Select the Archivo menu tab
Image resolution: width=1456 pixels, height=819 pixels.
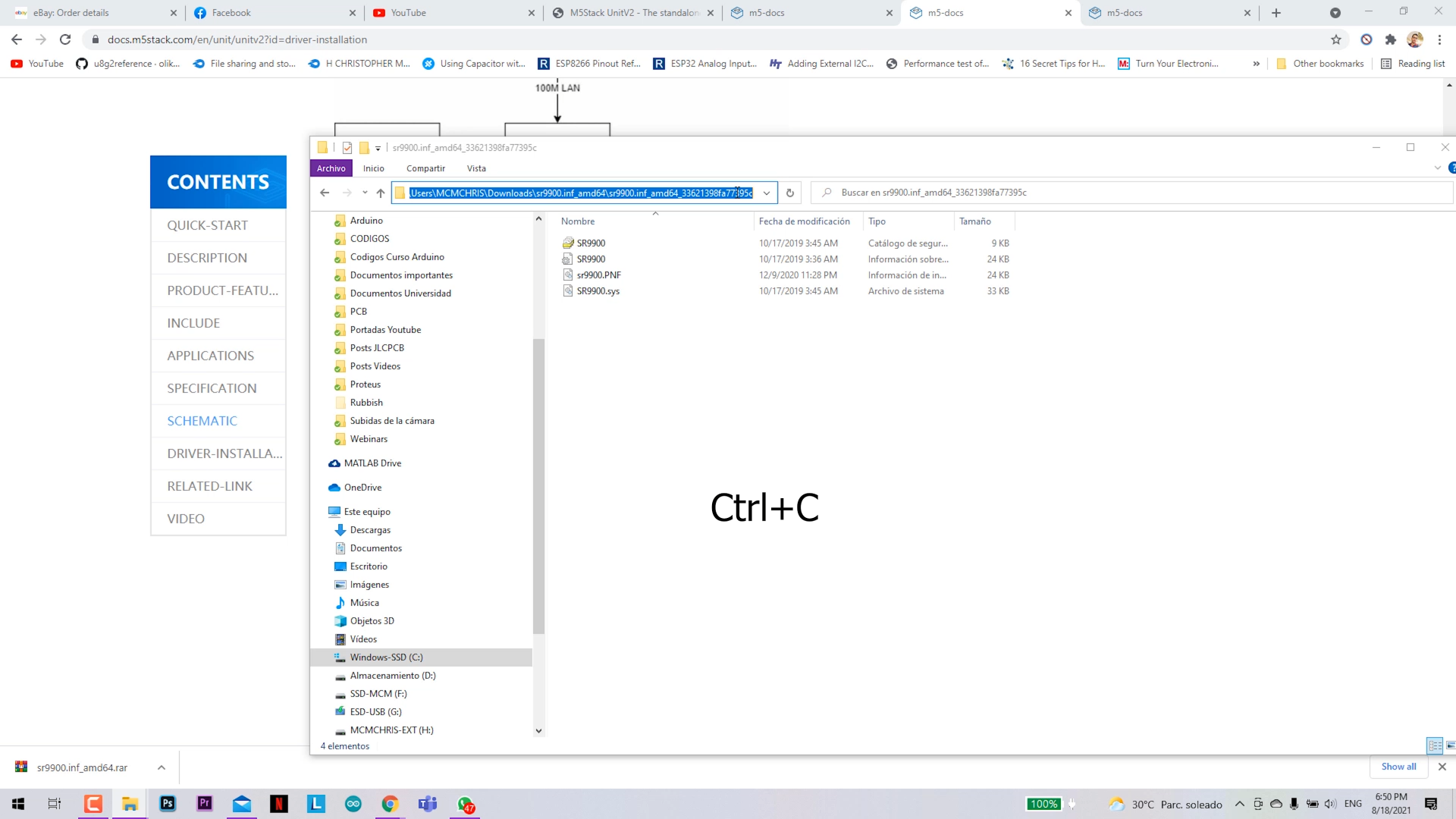[331, 167]
